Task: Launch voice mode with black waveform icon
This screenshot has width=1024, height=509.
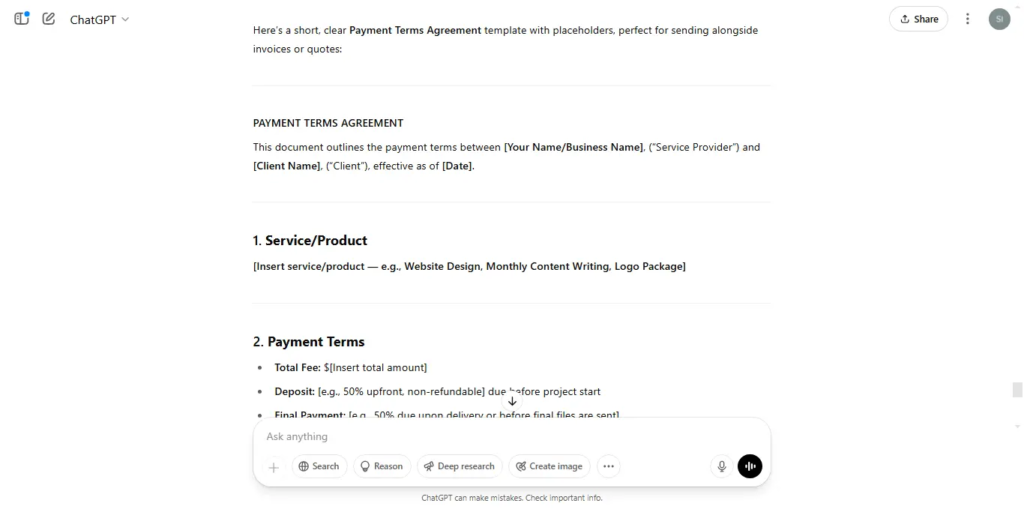Action: 750,467
